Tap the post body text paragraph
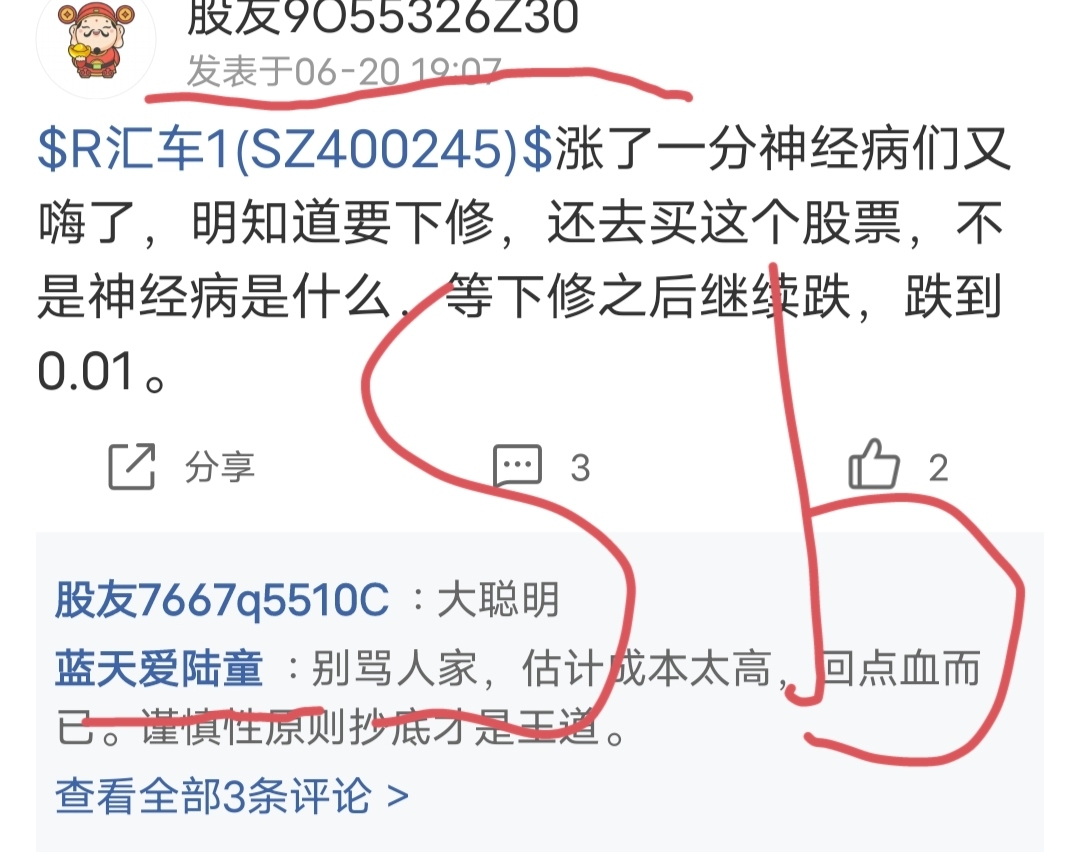Screen dimensions: 1080x852 pos(523,261)
